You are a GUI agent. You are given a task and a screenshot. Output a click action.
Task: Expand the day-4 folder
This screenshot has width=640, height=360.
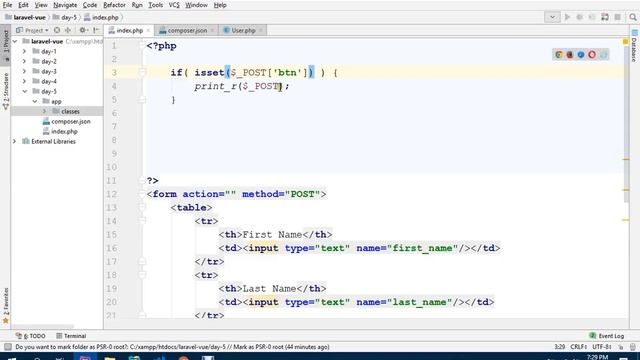pos(24,81)
